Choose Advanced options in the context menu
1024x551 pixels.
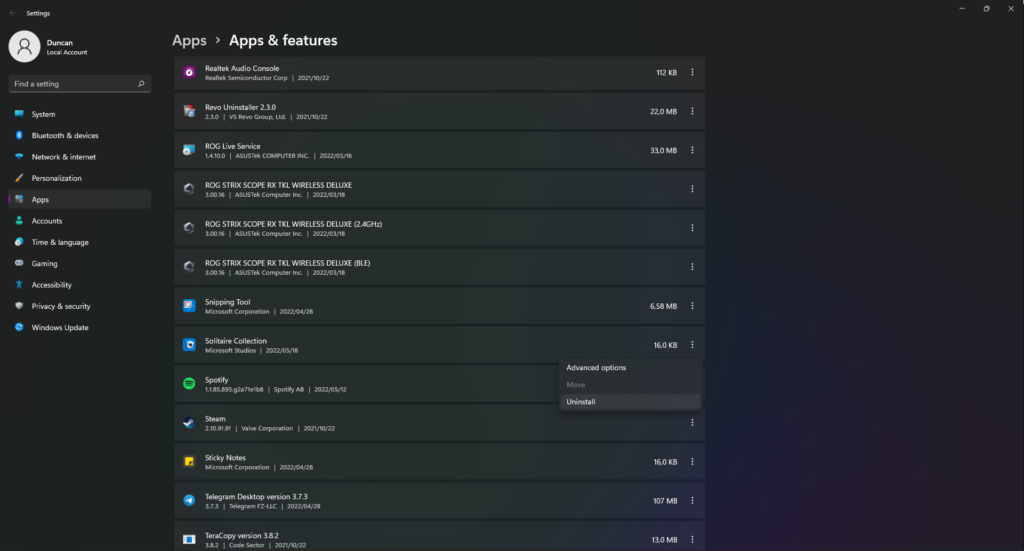596,368
